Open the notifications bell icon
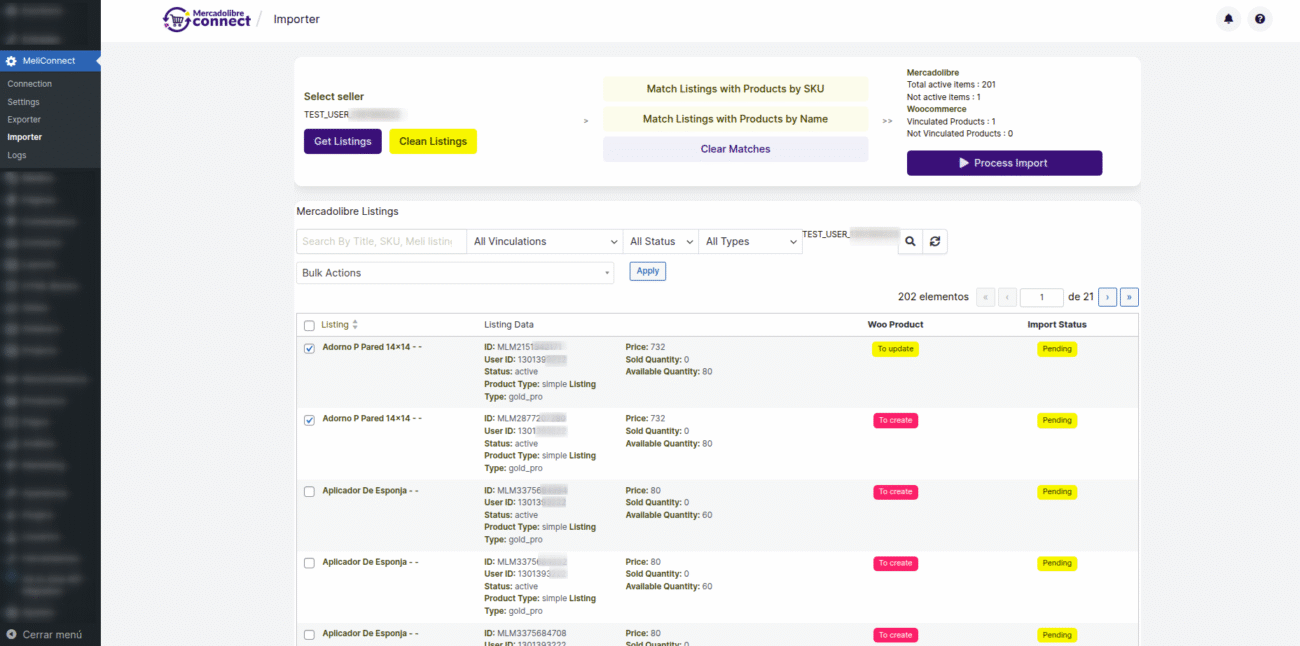Viewport: 1300px width, 646px height. pos(1228,18)
